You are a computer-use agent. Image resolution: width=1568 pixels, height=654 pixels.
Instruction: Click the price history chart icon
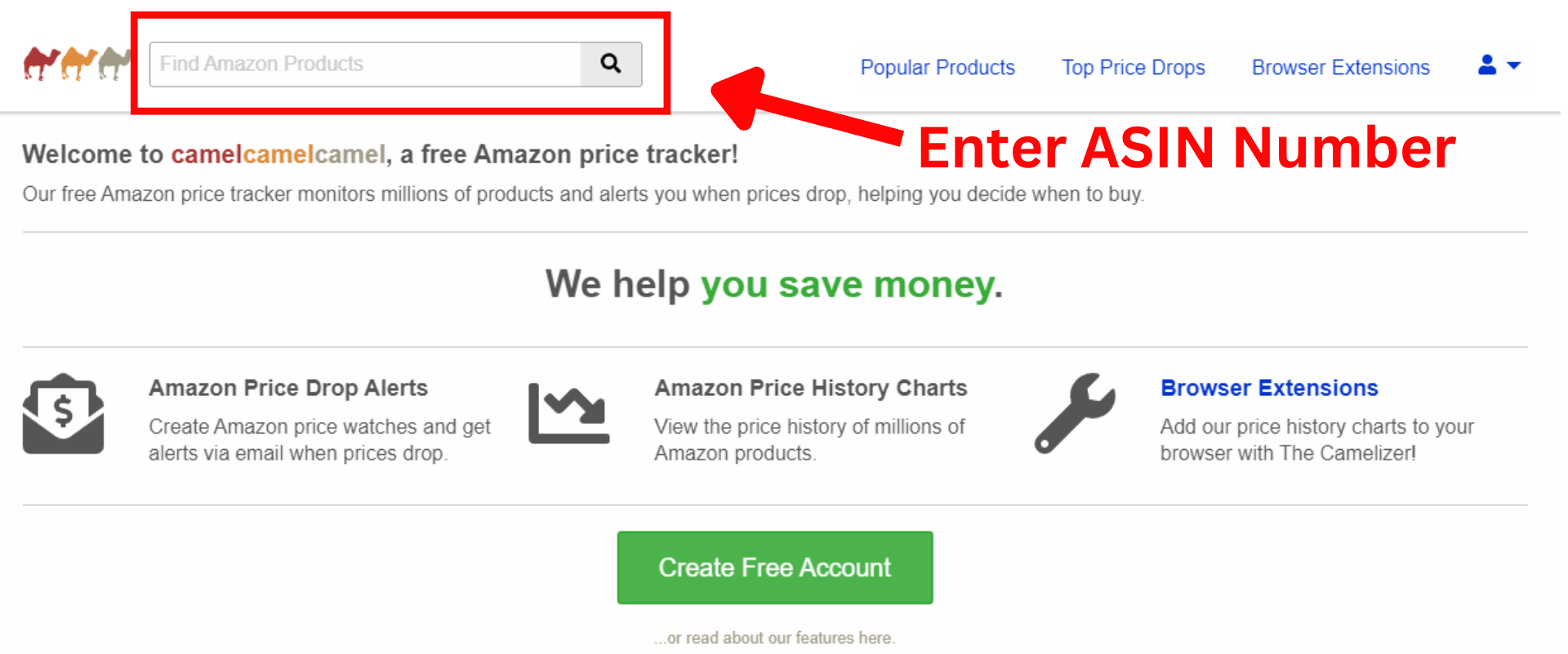[569, 414]
